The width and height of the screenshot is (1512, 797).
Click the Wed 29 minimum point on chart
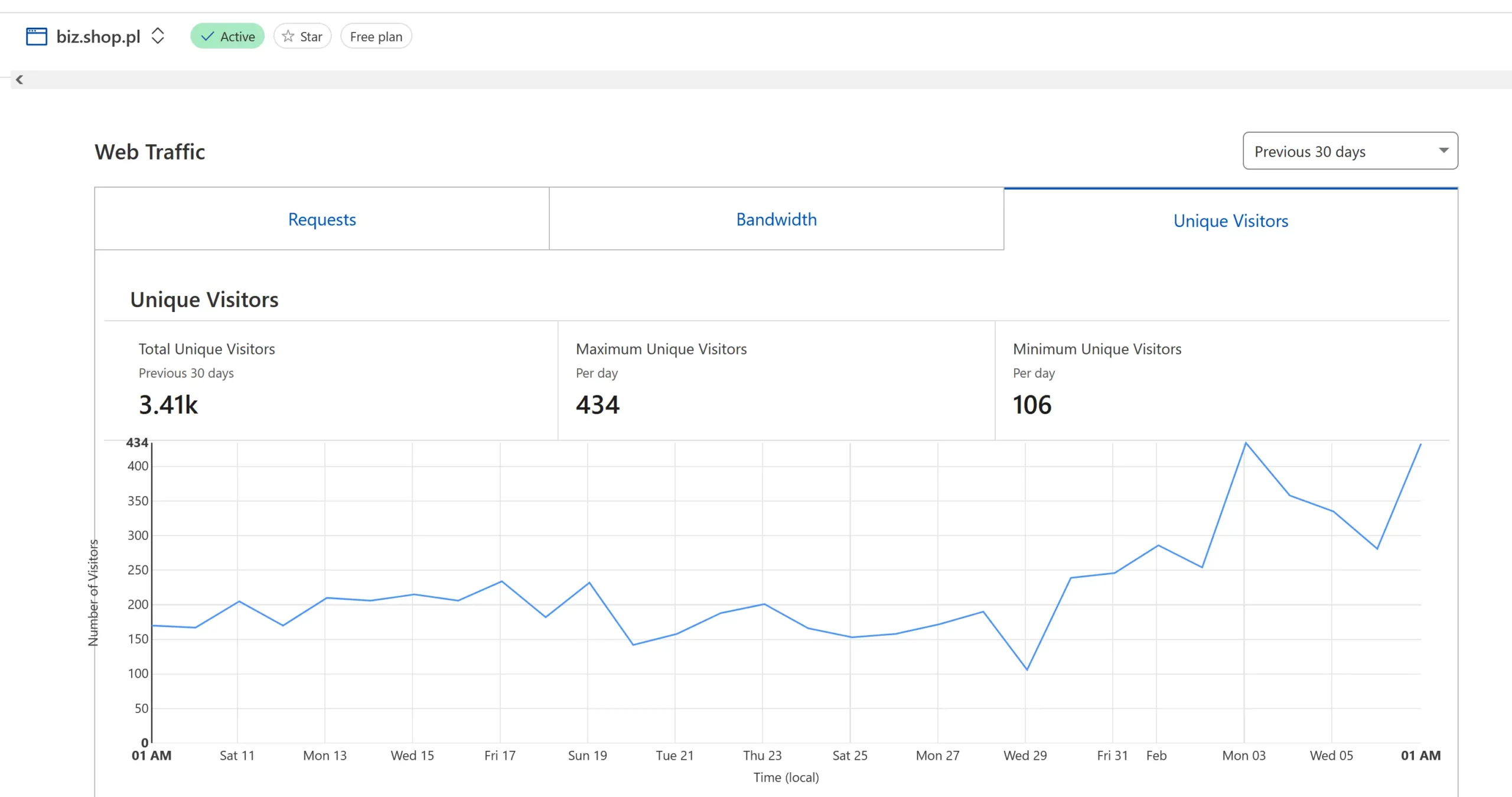(x=1027, y=669)
